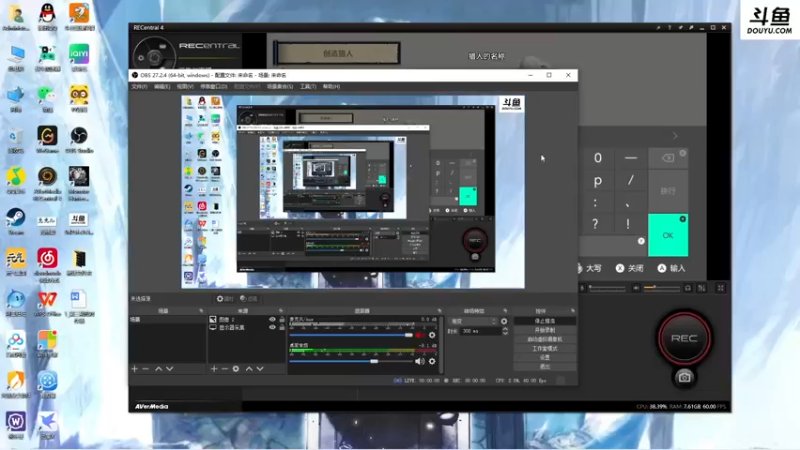Open the scene transition type dropdown
The width and height of the screenshot is (800, 450).
coord(473,321)
